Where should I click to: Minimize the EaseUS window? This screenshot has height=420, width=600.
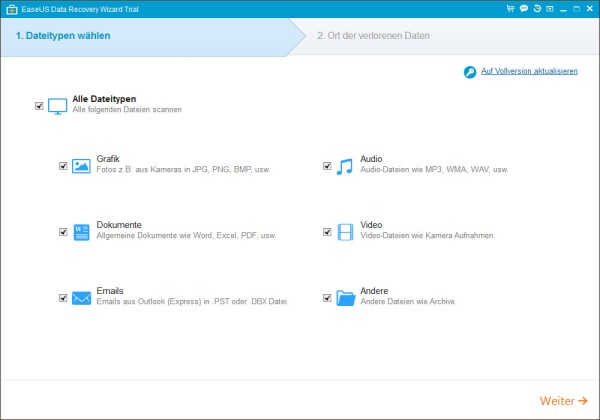coord(563,9)
